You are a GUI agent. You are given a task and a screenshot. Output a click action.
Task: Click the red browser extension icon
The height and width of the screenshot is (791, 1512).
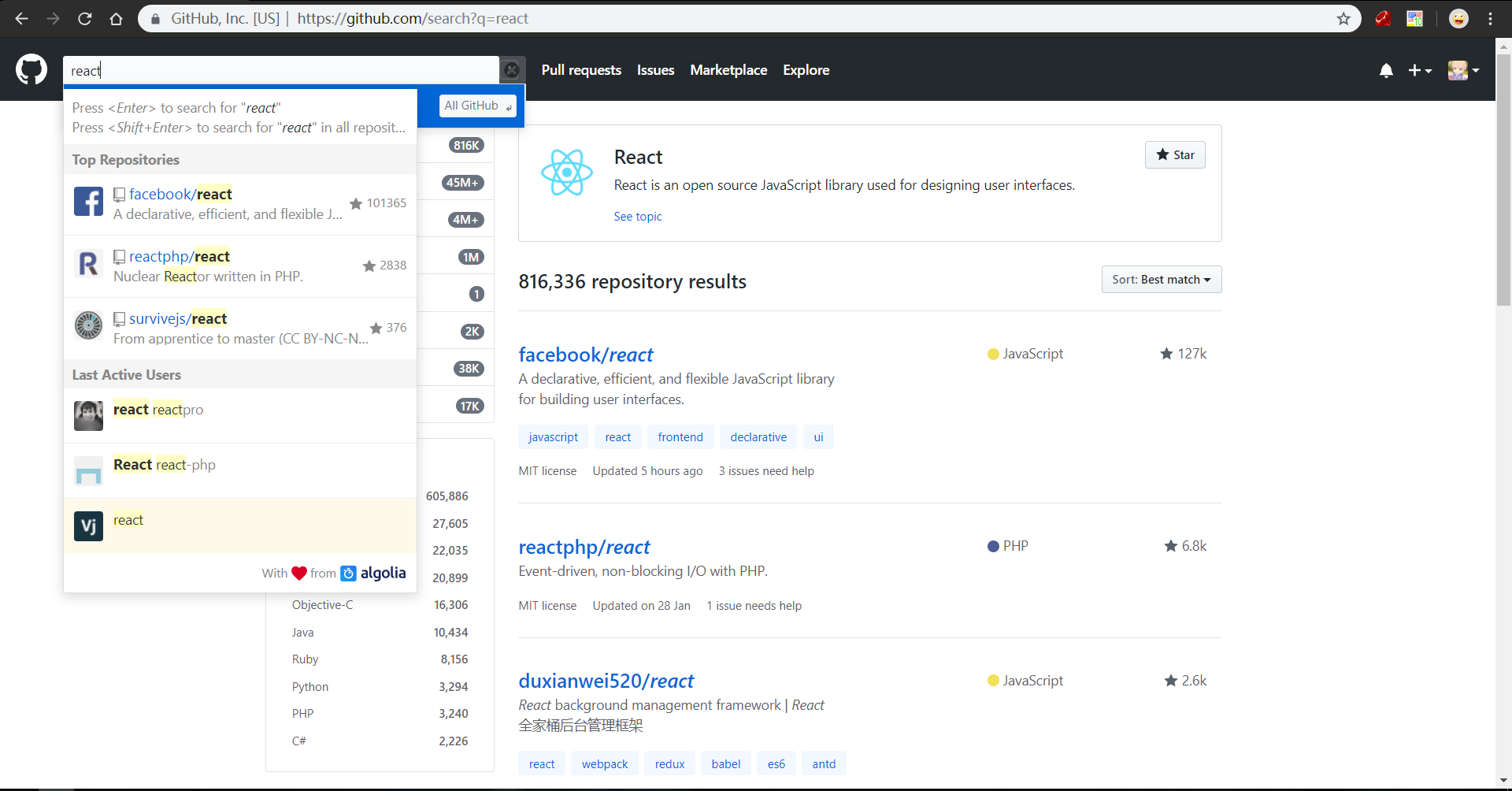coord(1383,19)
